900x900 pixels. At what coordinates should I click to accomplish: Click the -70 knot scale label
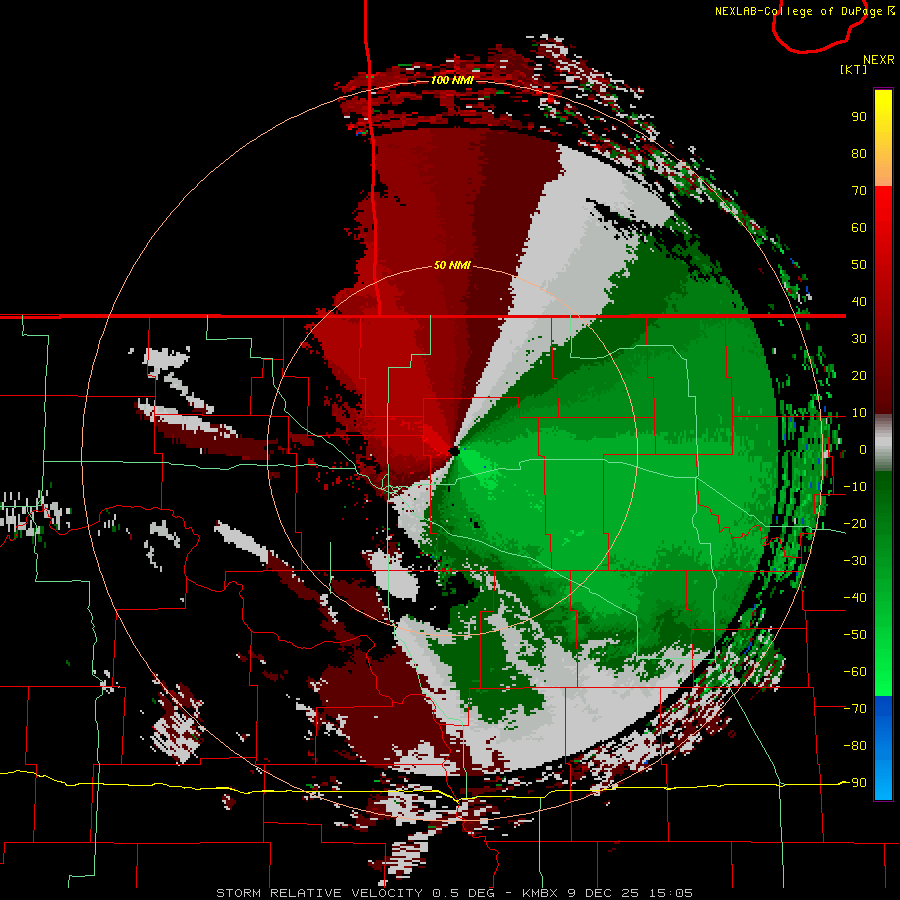tap(855, 708)
